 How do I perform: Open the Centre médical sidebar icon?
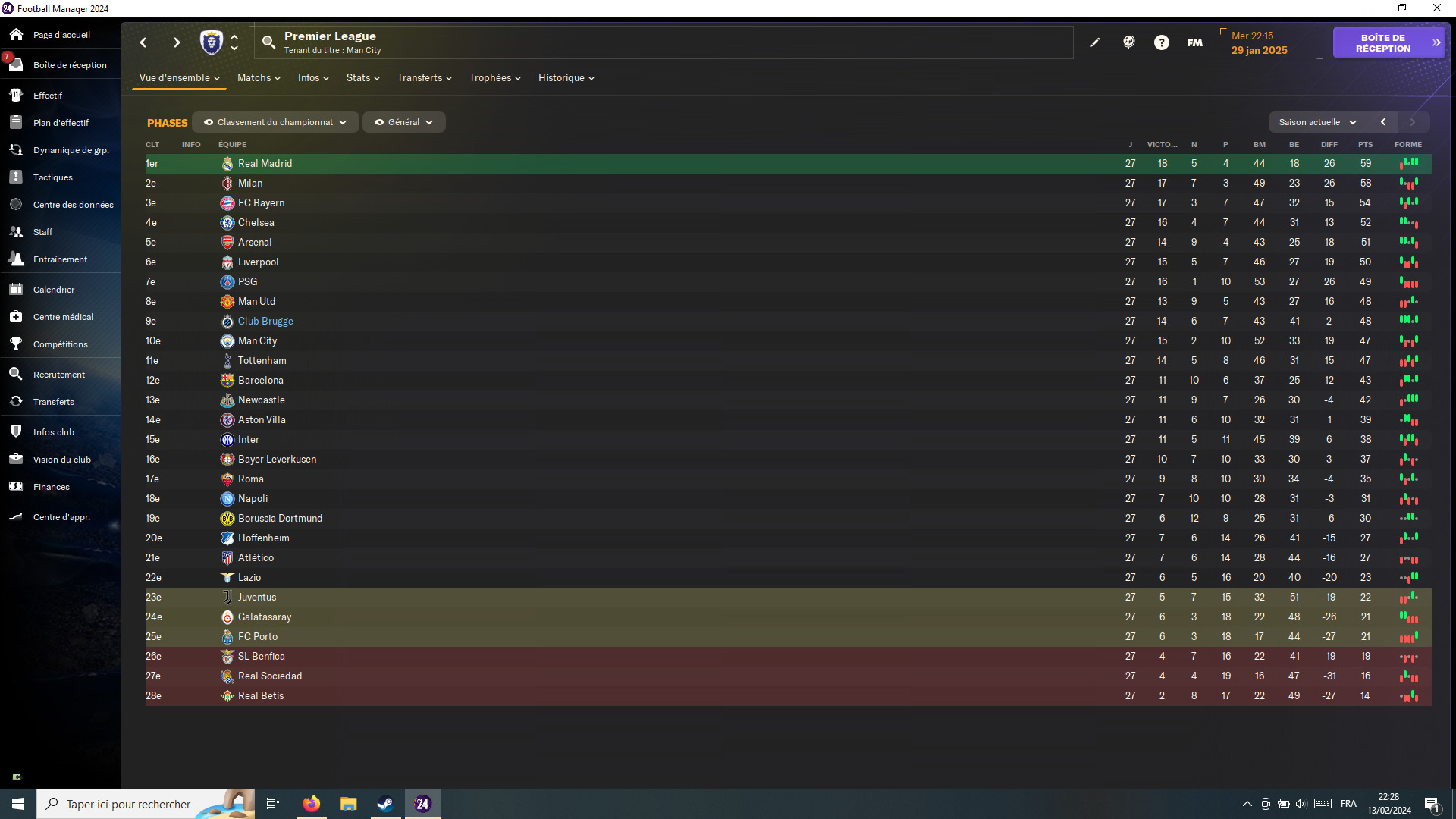click(16, 317)
